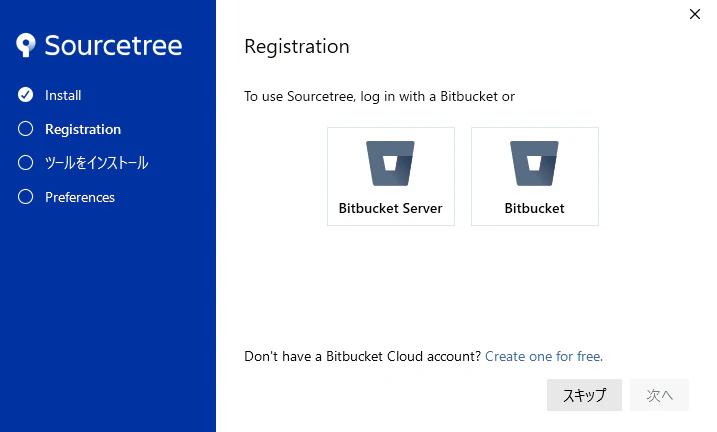
Task: Click the Preferences step circle
Action: tap(26, 197)
